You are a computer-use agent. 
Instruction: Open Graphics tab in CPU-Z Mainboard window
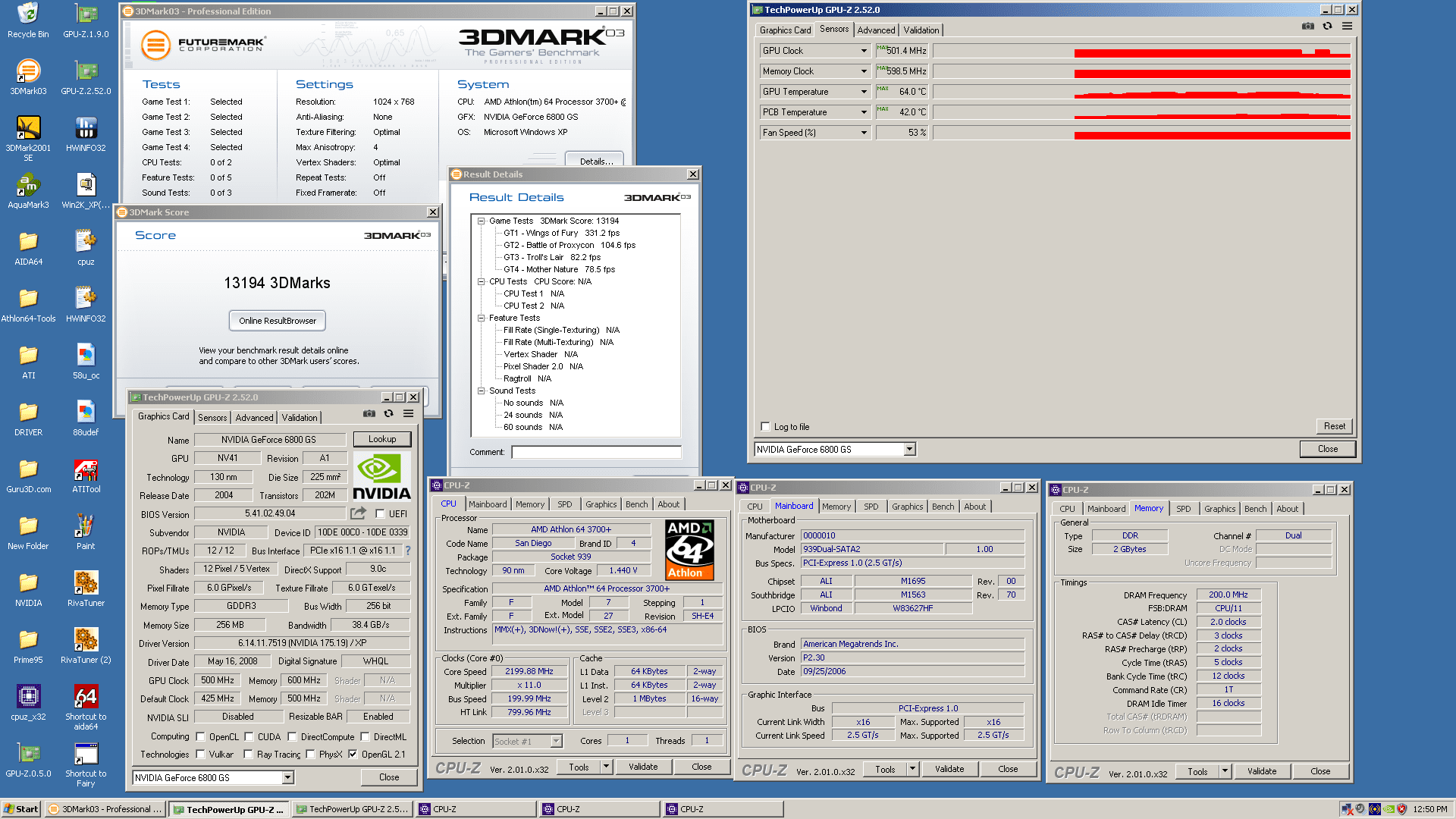click(x=907, y=507)
